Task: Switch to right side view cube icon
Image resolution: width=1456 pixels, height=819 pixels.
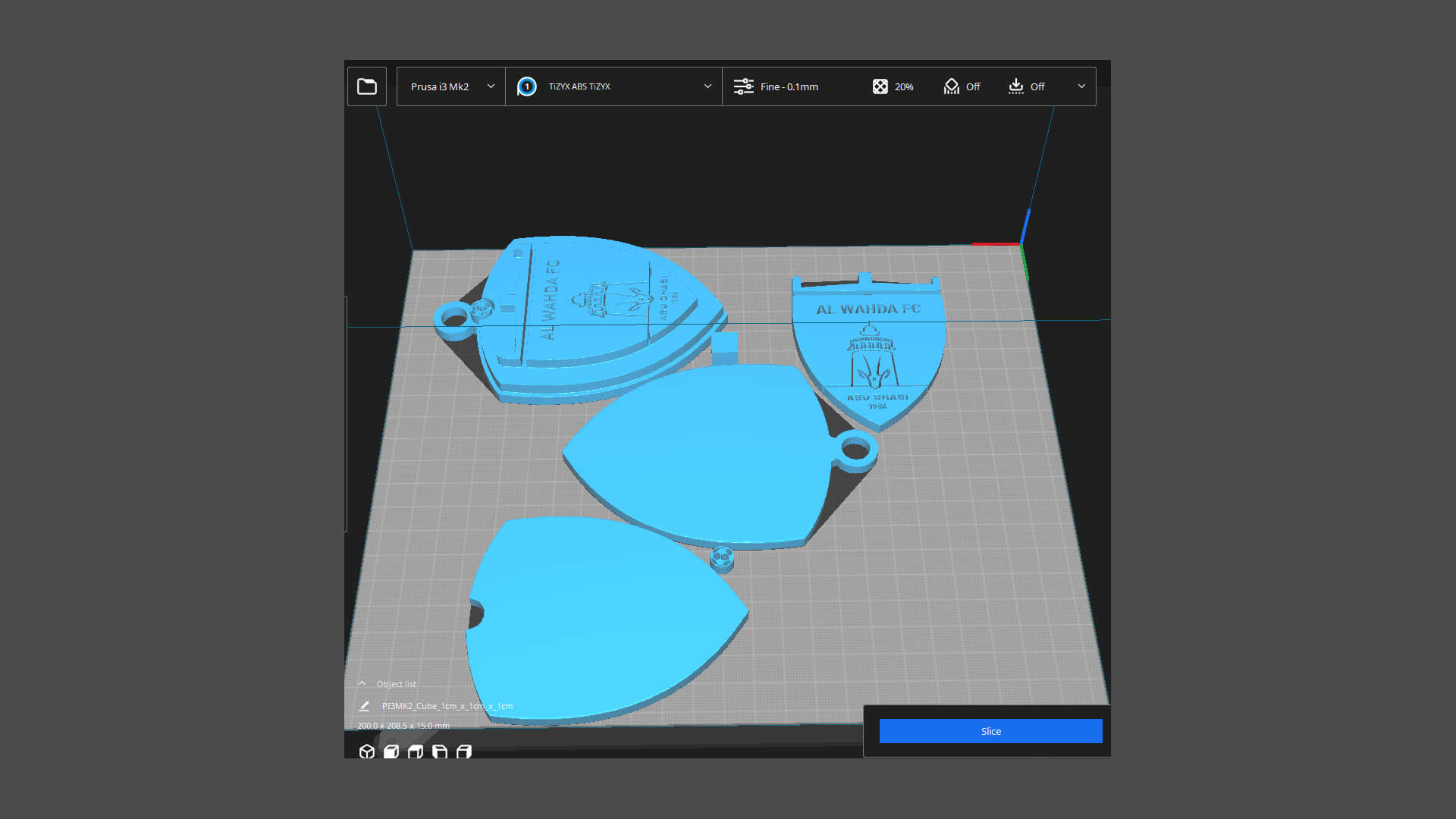Action: tap(464, 752)
